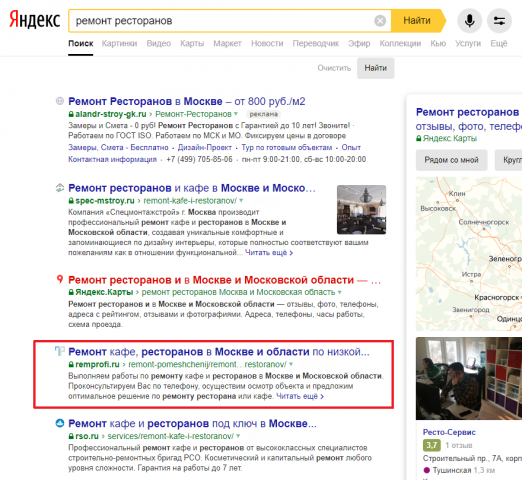Image resolution: width=522 pixels, height=480 pixels.
Task: Open result Ремонт кафе, ресторанов в Москве и области
Action: (x=219, y=352)
